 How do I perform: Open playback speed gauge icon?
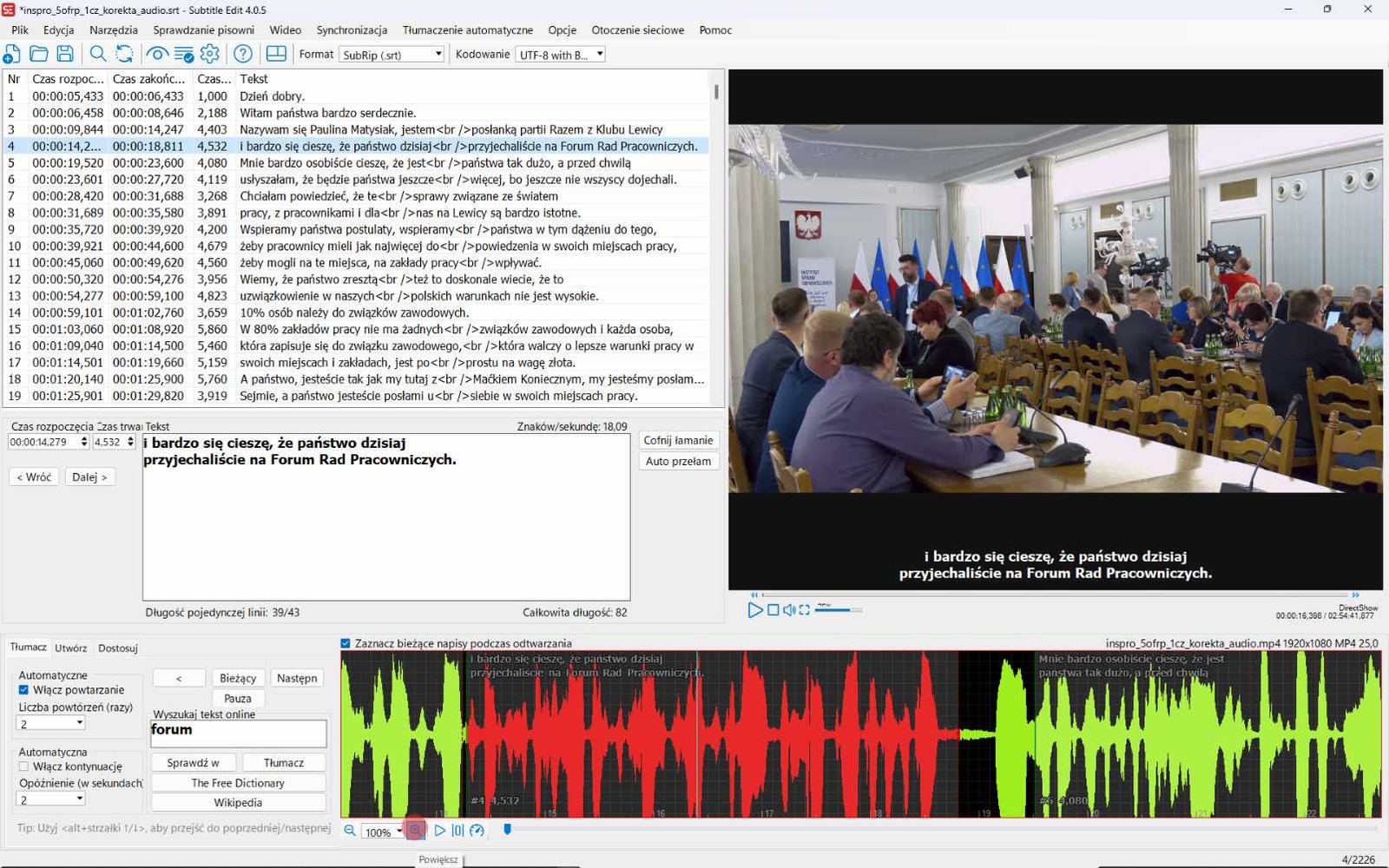click(477, 831)
